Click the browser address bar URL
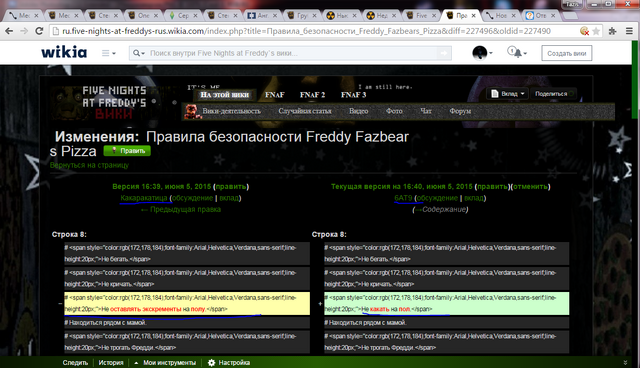 click(306, 31)
